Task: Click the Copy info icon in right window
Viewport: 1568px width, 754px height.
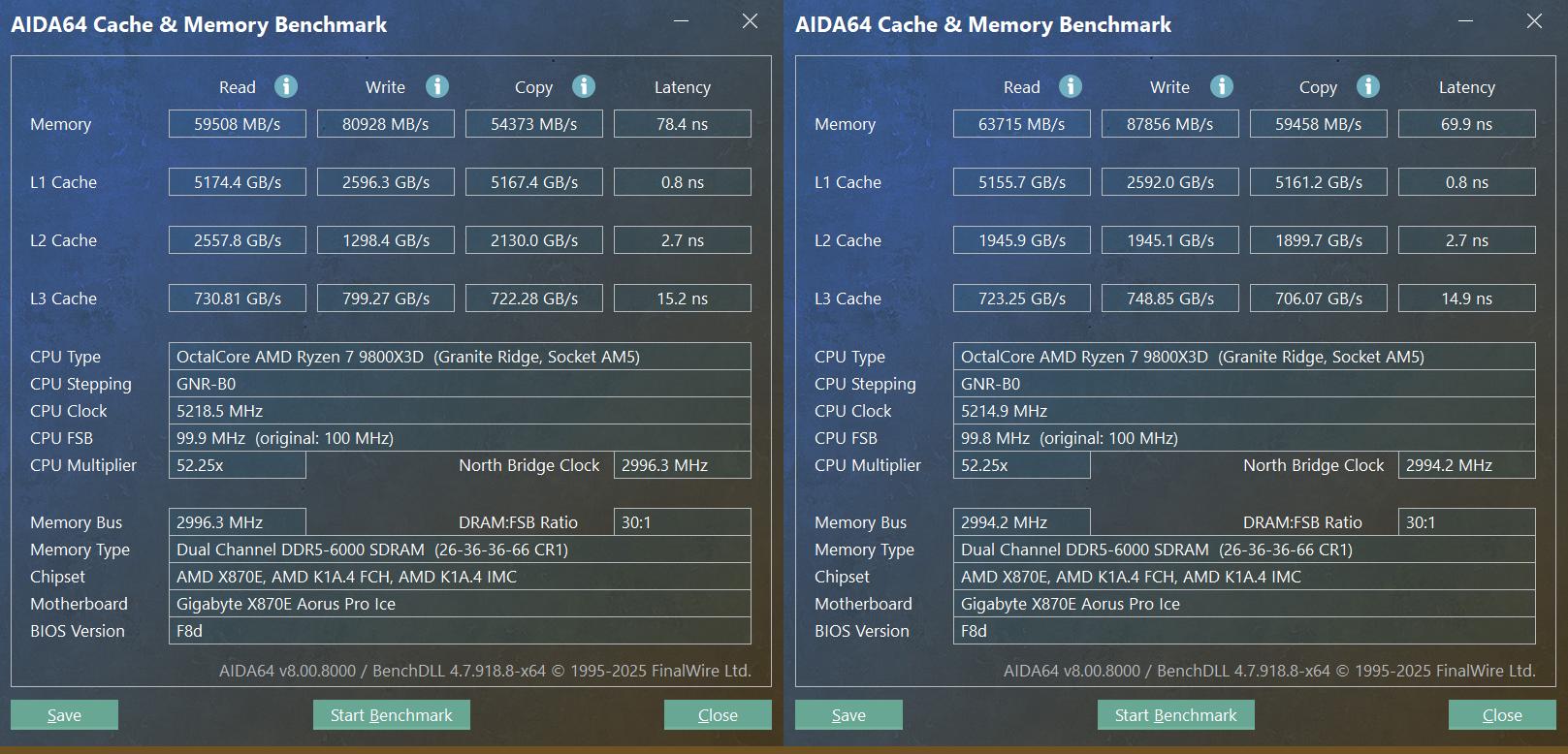Action: coord(1368,86)
